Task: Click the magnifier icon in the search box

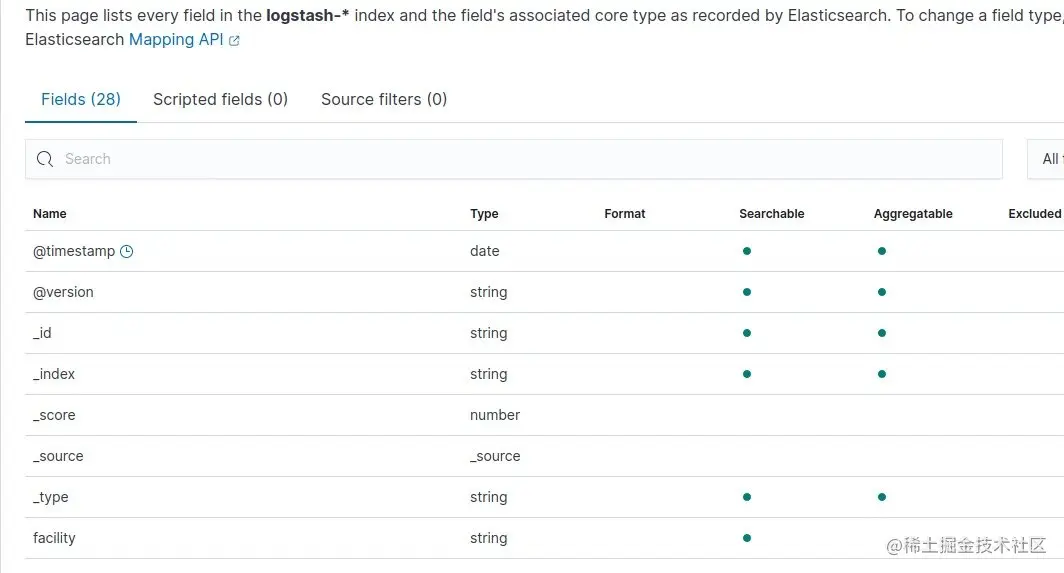Action: [x=45, y=159]
